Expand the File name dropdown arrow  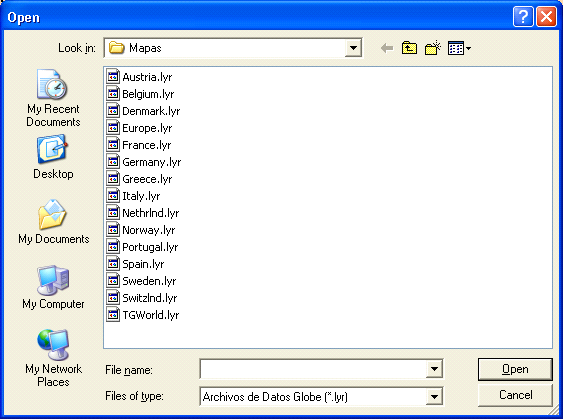click(434, 369)
